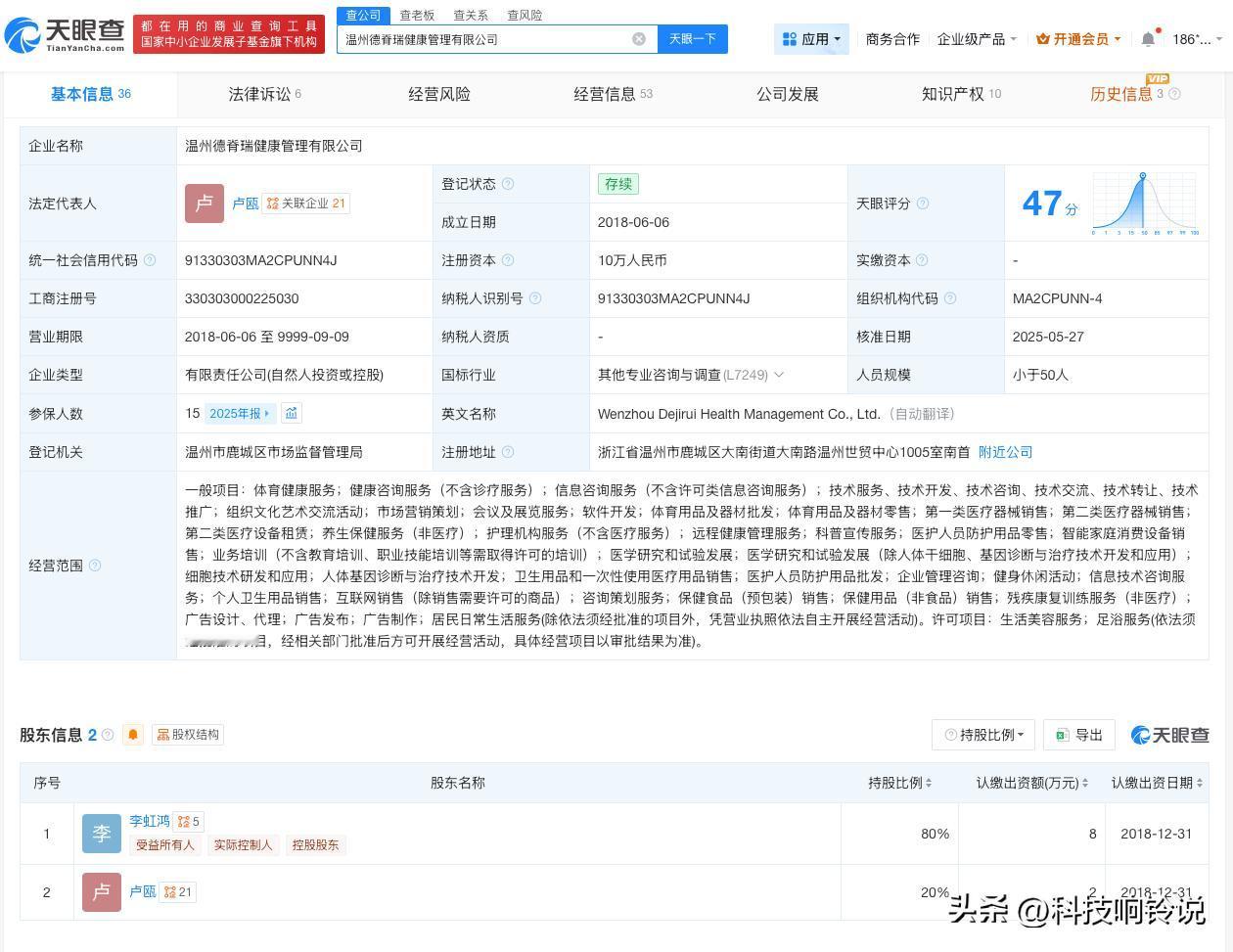Sort by 持股比例 column header
The image size is (1233, 952).
[899, 783]
